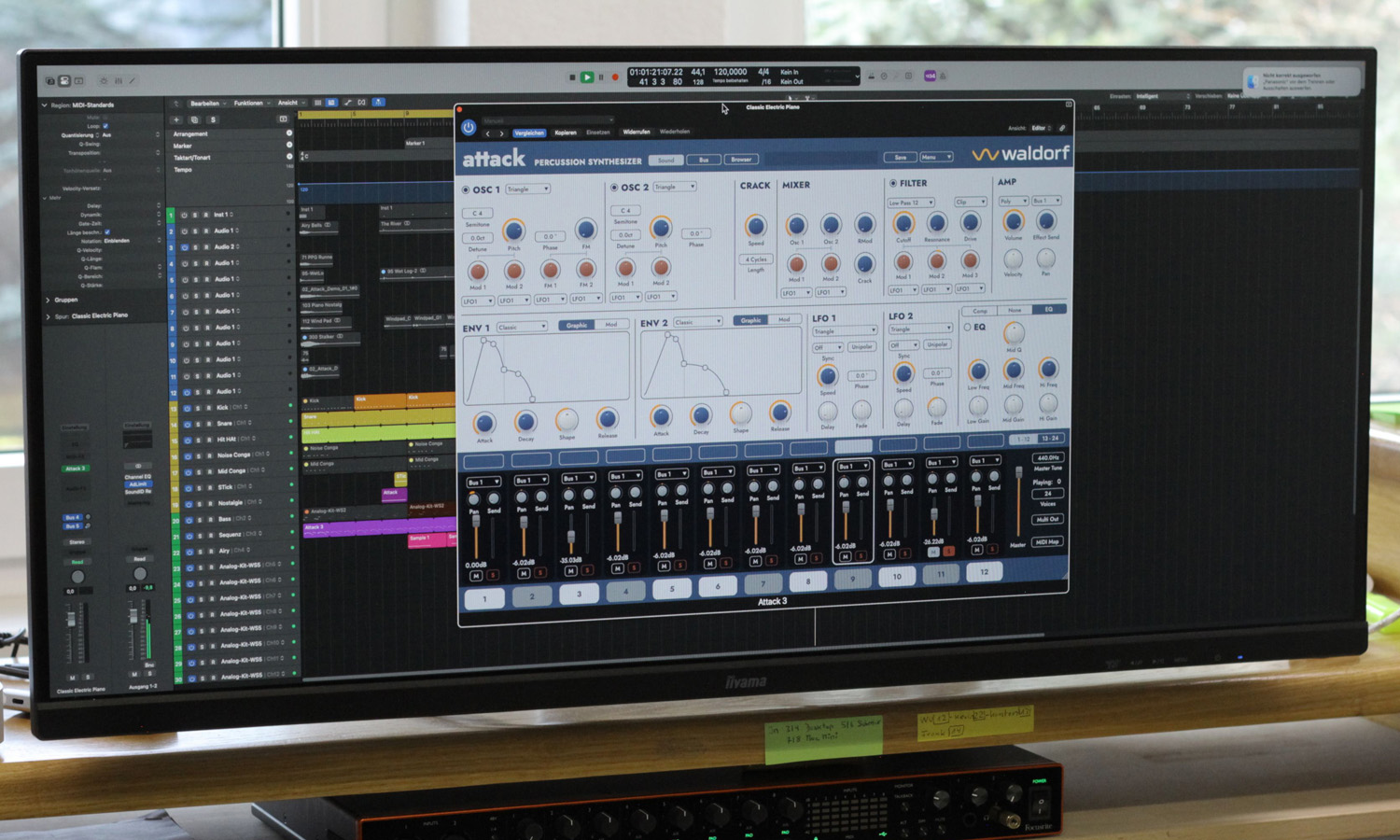Toggle global solo S button above track list

point(213,119)
